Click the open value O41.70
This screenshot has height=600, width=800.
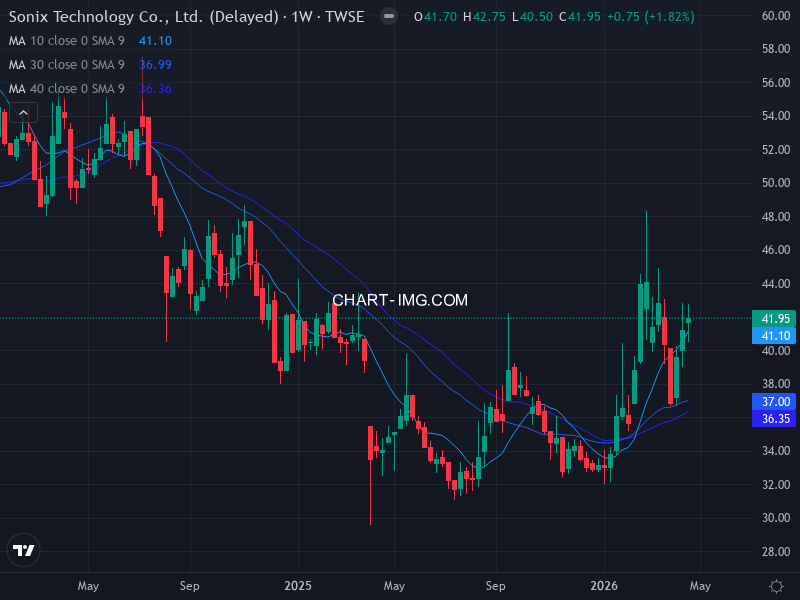tap(435, 17)
